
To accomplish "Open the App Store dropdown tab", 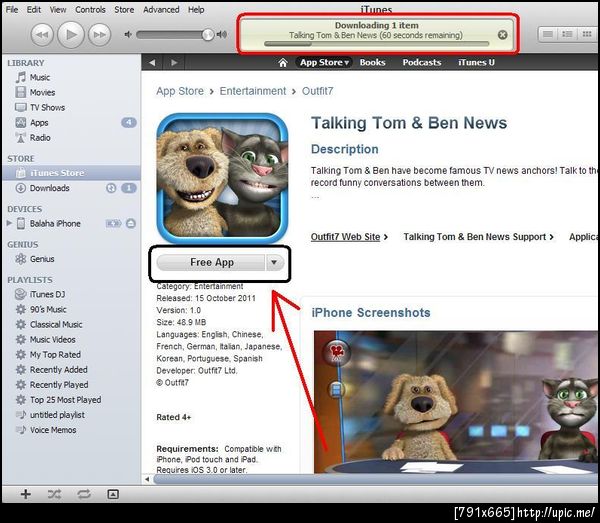I will click(x=324, y=62).
